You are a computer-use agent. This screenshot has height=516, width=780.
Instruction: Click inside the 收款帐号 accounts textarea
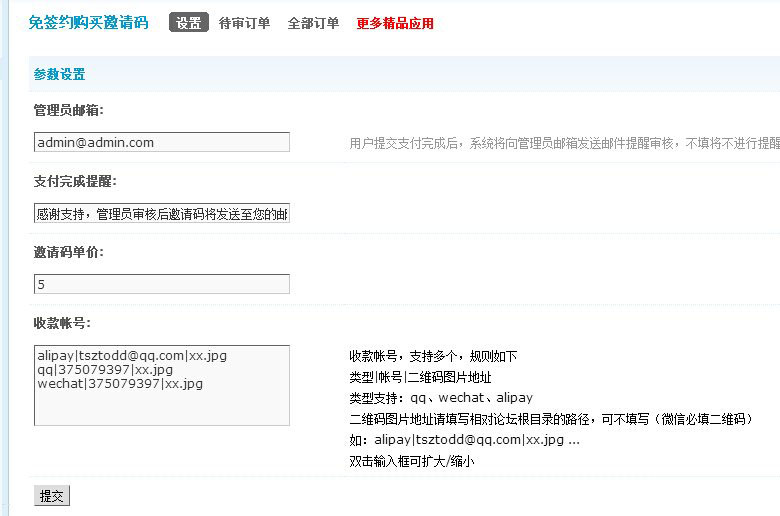(x=161, y=385)
